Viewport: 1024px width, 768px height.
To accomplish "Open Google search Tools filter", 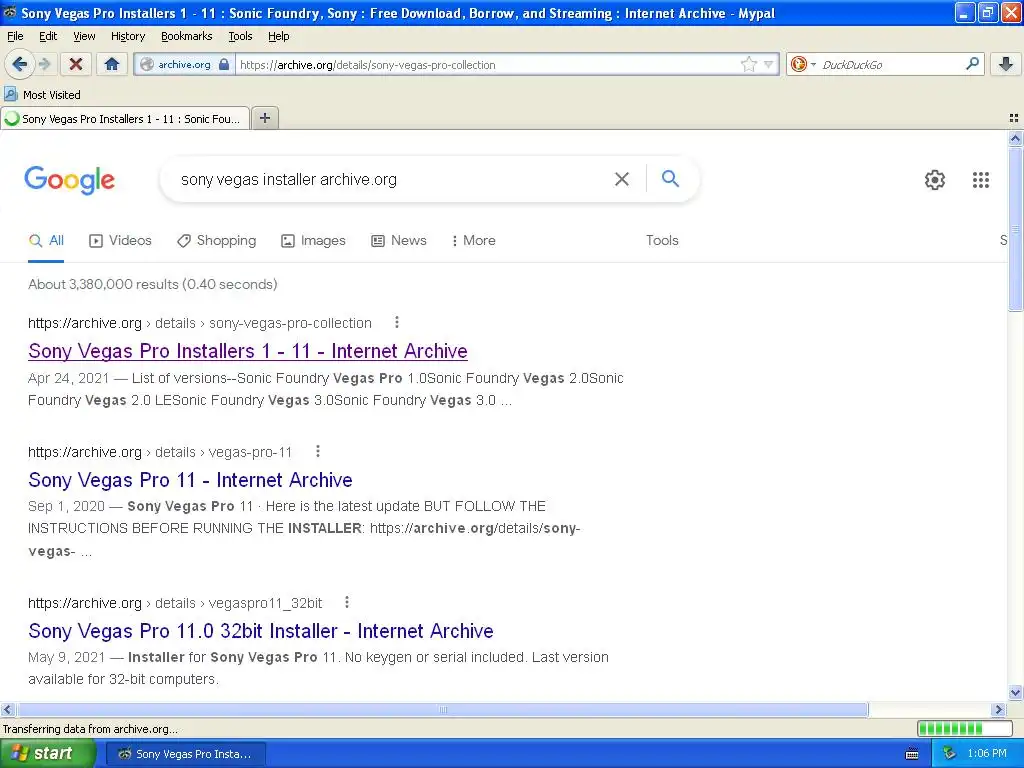I will tap(662, 240).
